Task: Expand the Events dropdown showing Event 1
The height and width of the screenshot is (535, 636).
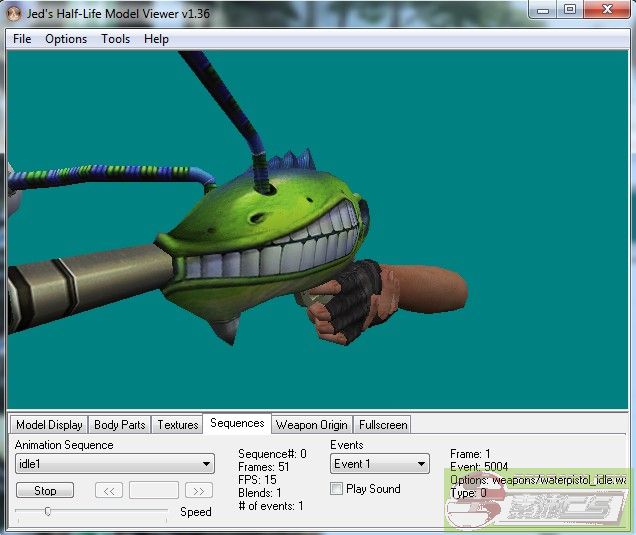Action: (380, 464)
